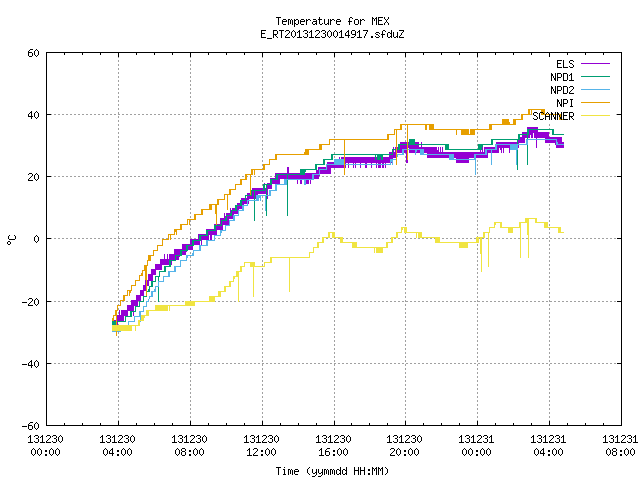Pick the yellow SCANNER legend line sample
The width and height of the screenshot is (640, 480).
[x=595, y=116]
